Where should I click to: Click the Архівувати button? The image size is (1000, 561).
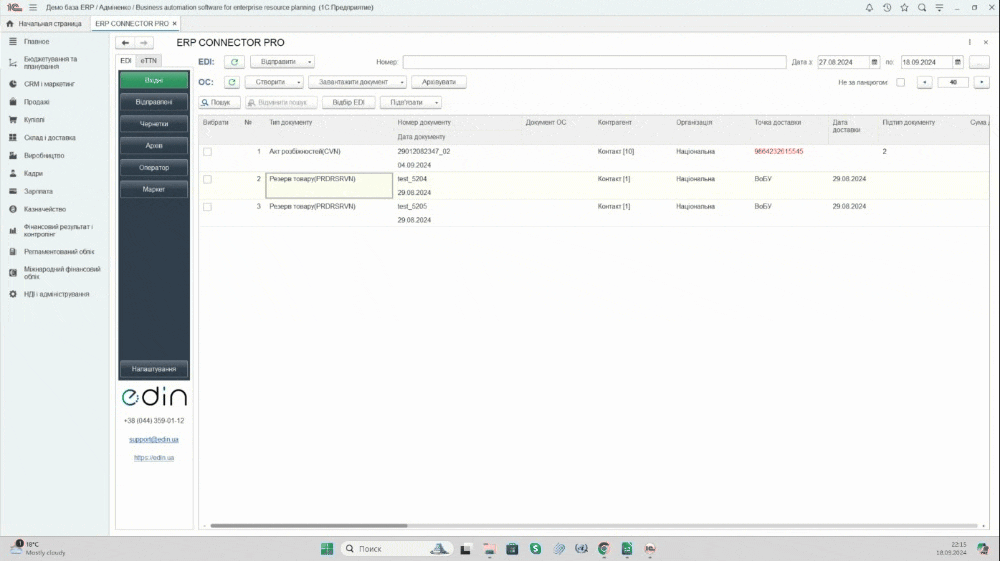coord(438,82)
